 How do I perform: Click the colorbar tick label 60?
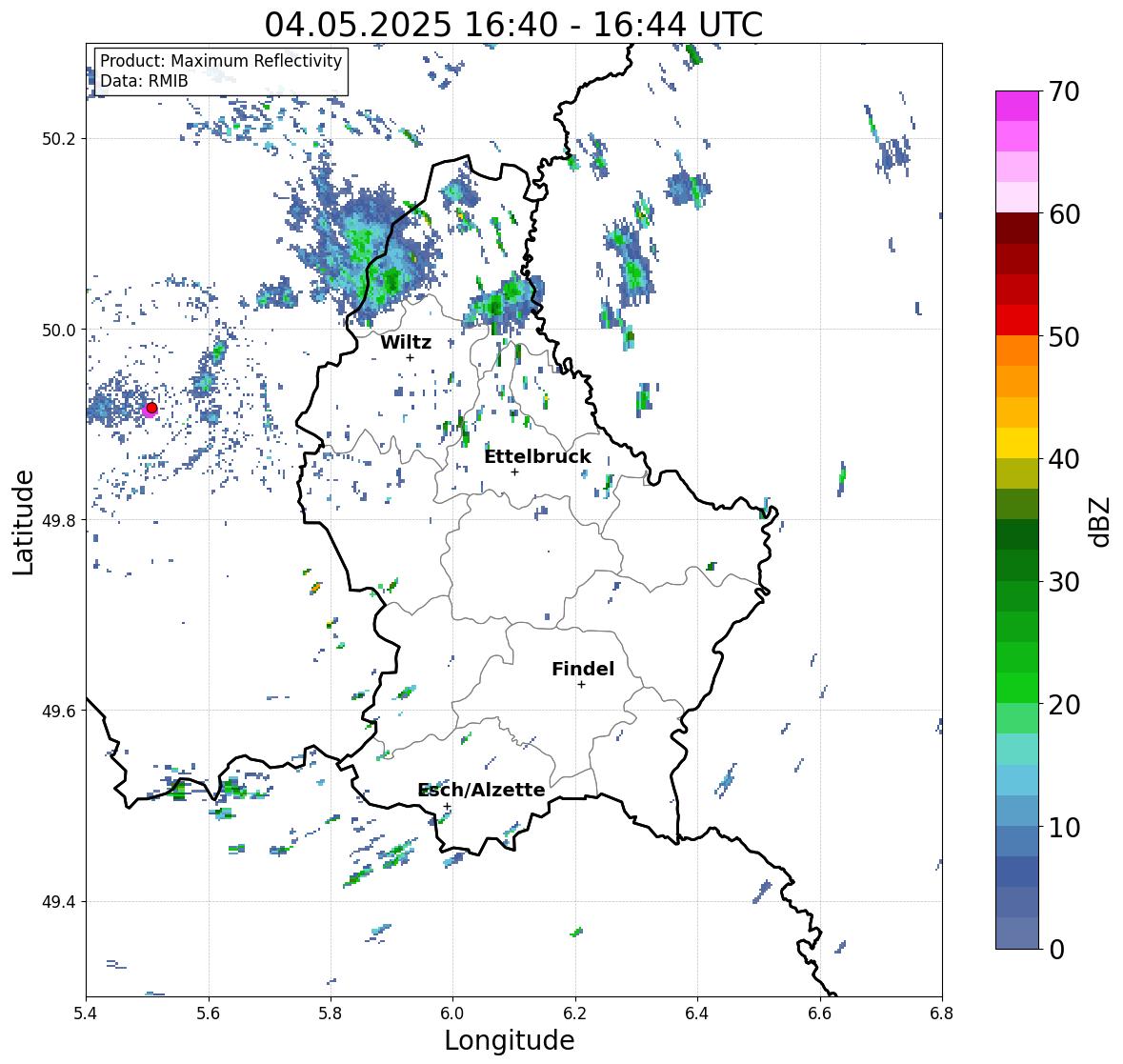tap(1064, 214)
